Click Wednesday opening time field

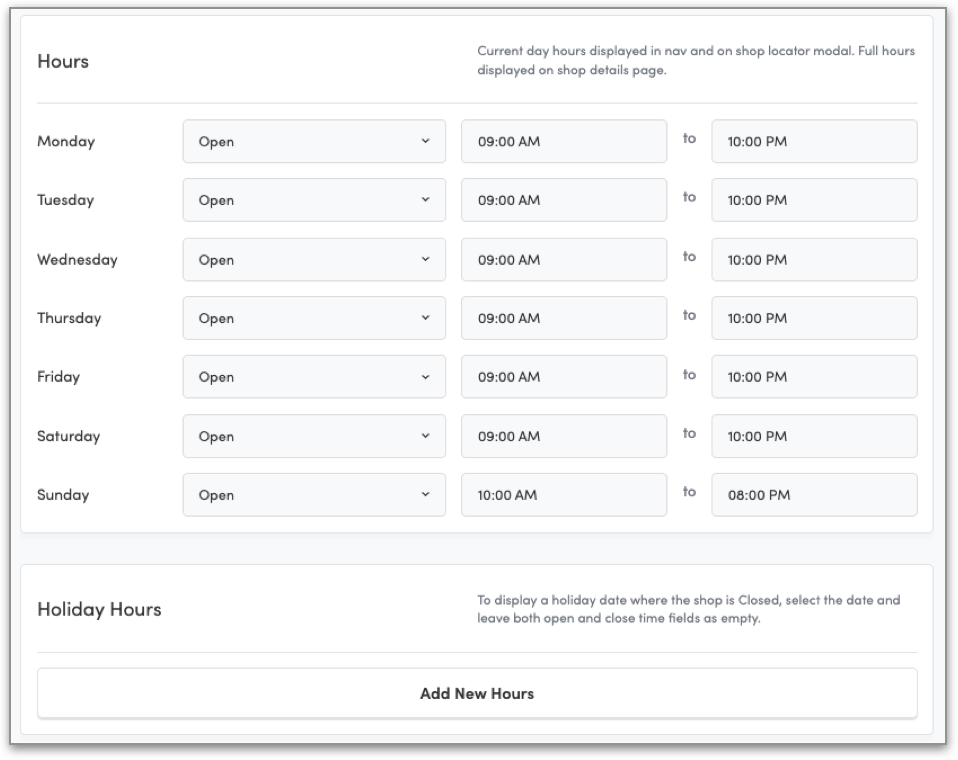pyautogui.click(x=563, y=259)
